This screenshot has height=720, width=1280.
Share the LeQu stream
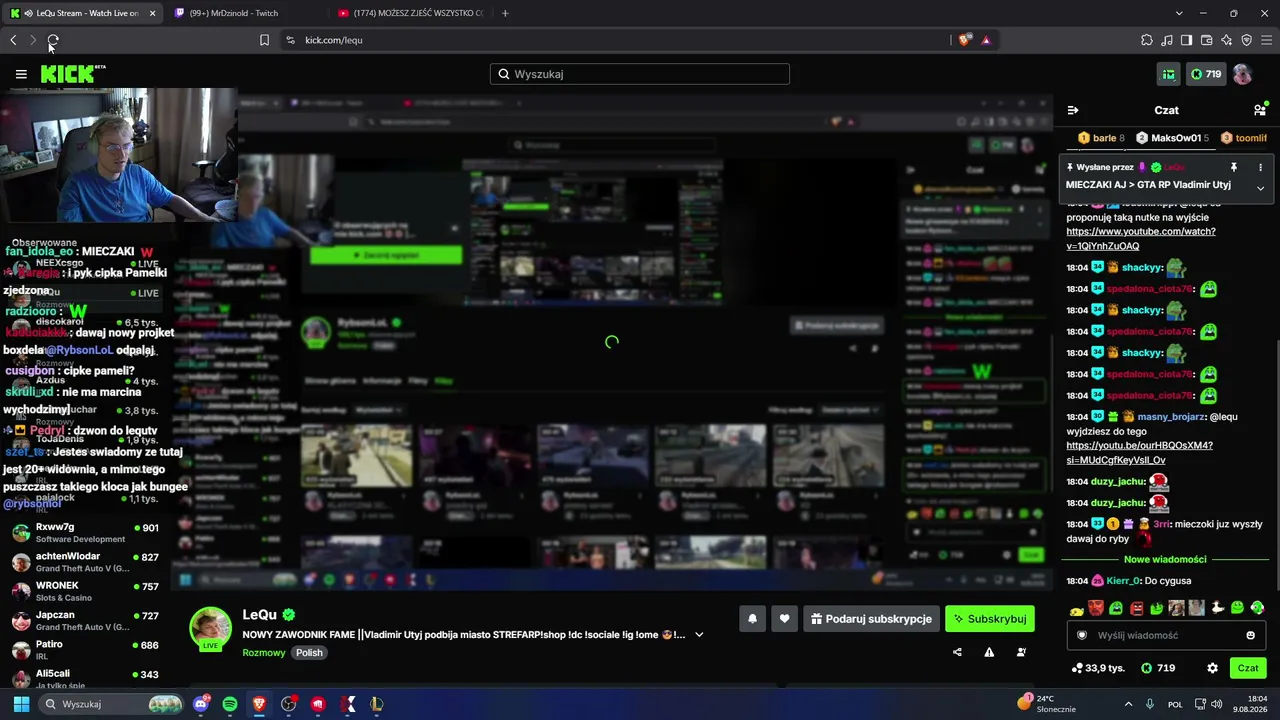957,652
